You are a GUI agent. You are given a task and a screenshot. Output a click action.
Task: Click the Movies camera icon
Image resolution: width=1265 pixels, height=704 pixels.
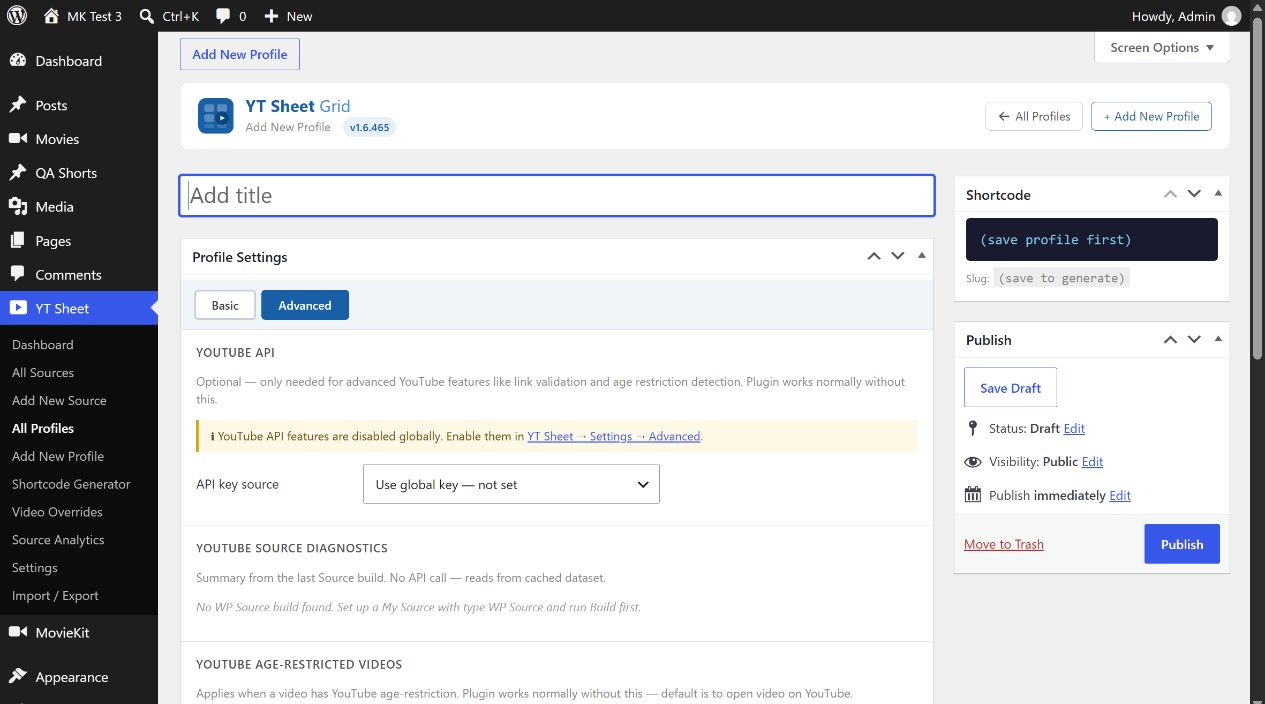coord(17,139)
